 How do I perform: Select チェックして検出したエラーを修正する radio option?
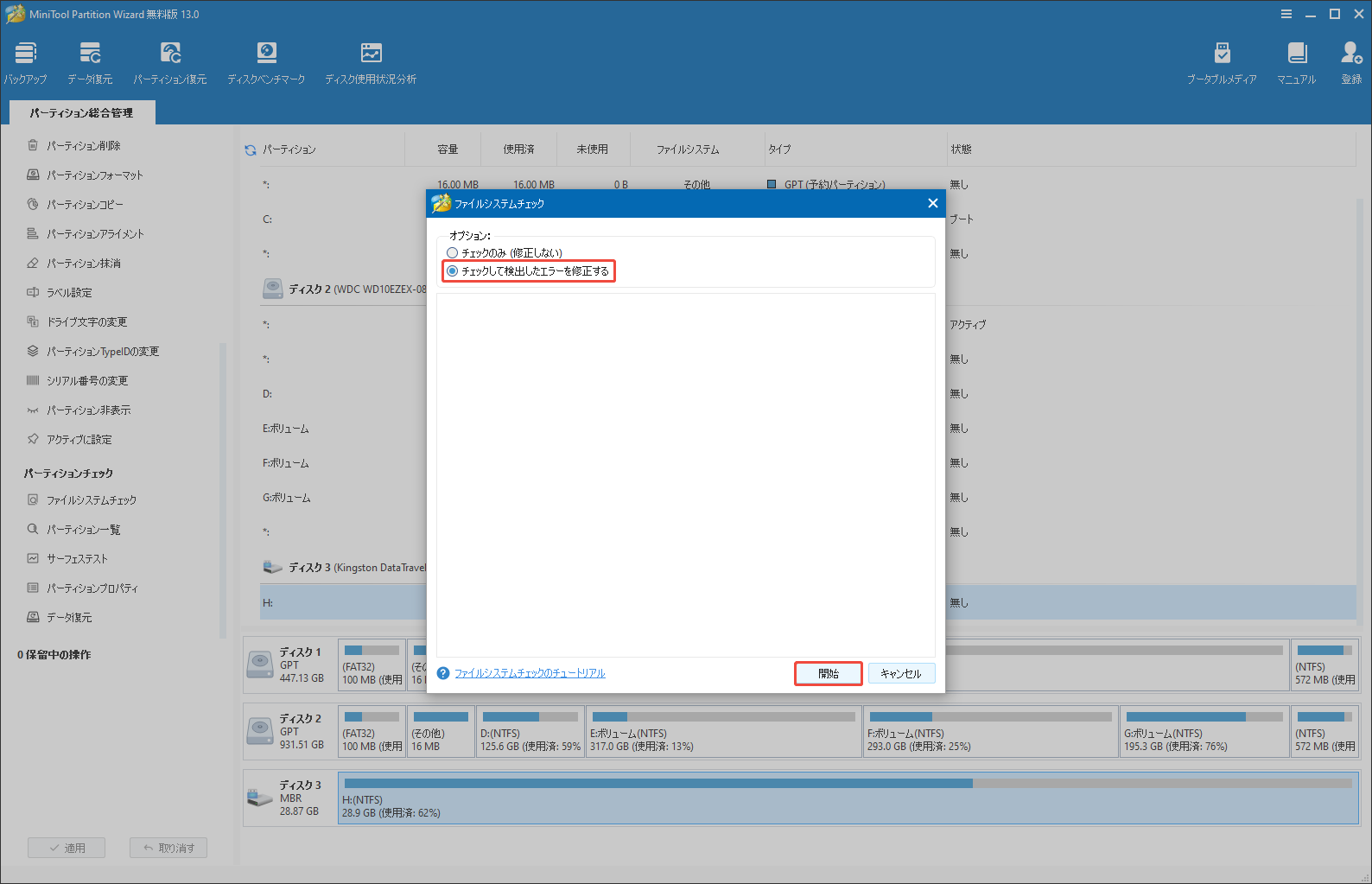click(x=528, y=271)
